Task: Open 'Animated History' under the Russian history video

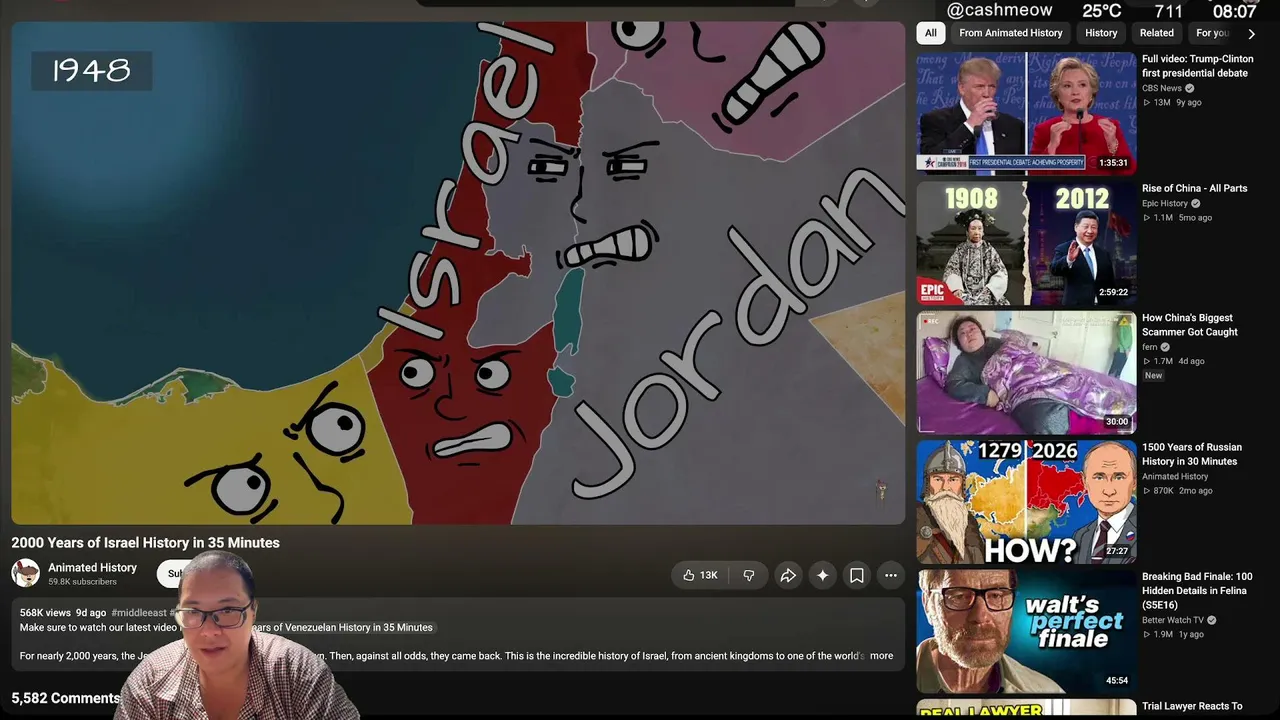Action: [x=1175, y=476]
